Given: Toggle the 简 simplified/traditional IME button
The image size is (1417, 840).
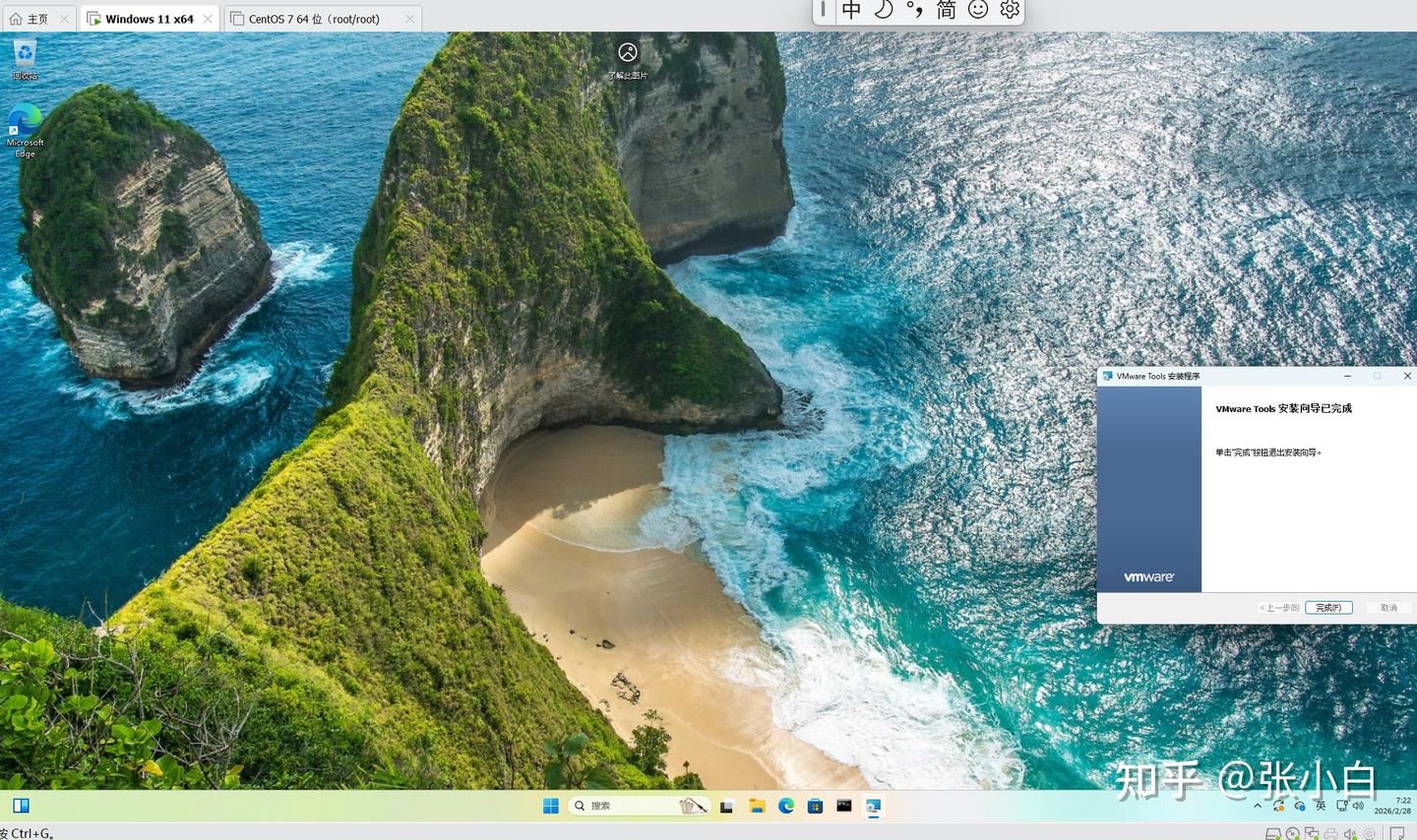Looking at the screenshot, I should tap(946, 10).
